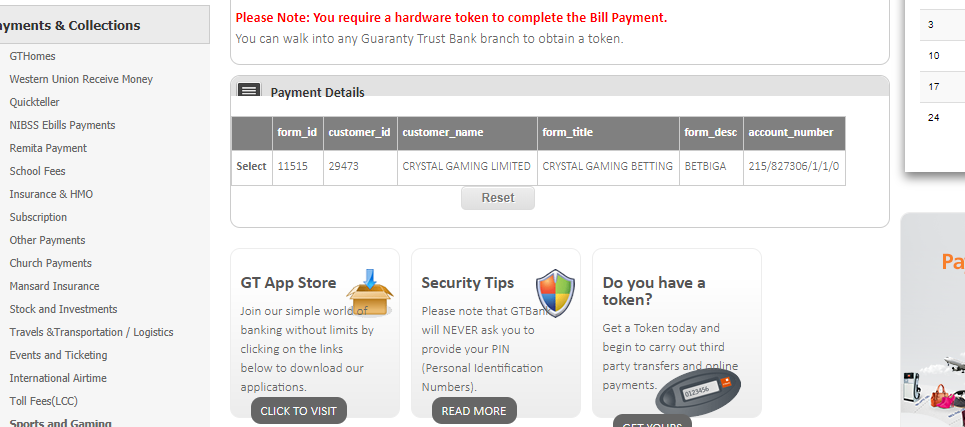Open NIBSS Ebills Payments
Image resolution: width=965 pixels, height=427 pixels.
click(x=62, y=125)
